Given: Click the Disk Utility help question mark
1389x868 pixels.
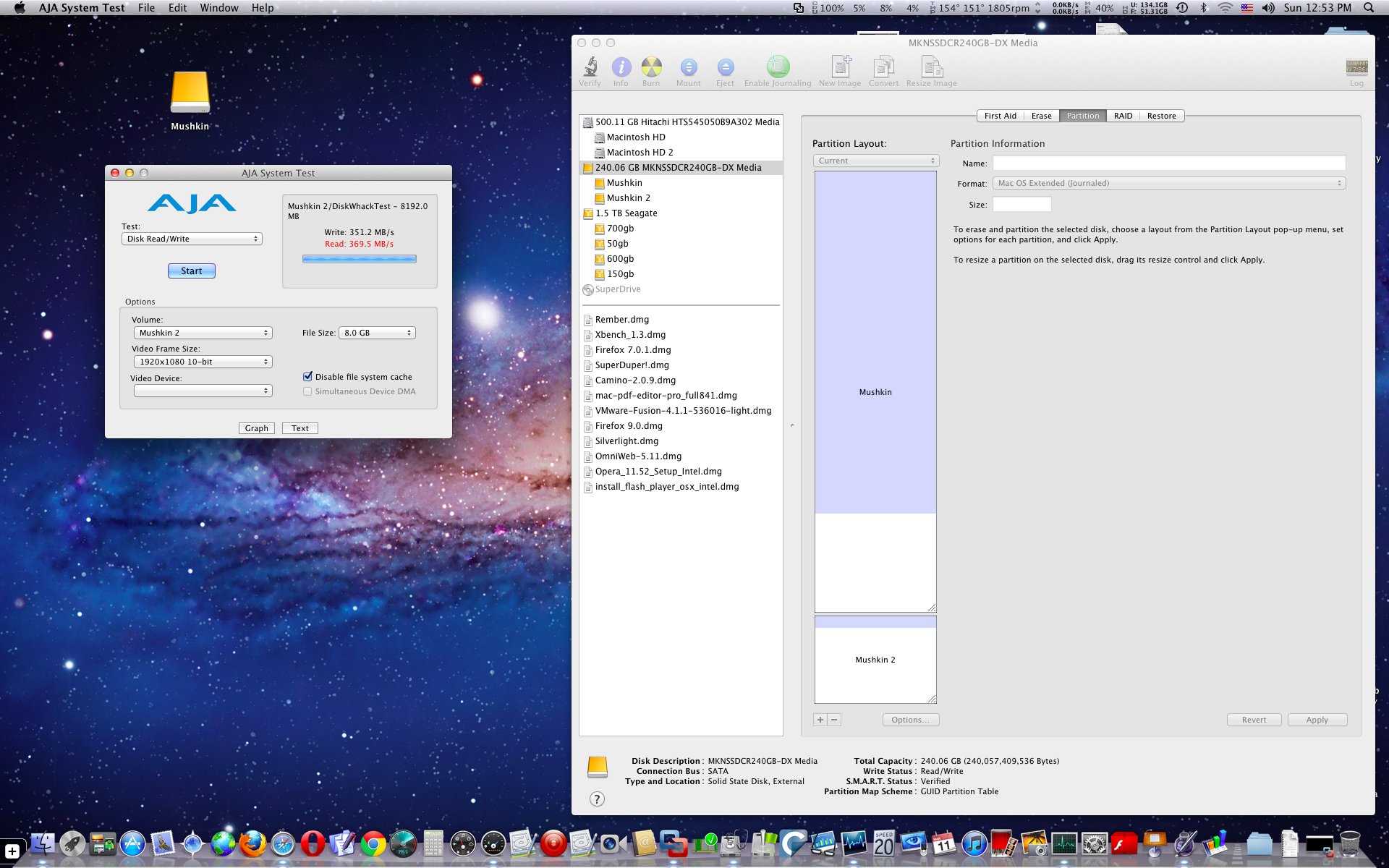Looking at the screenshot, I should coord(597,799).
